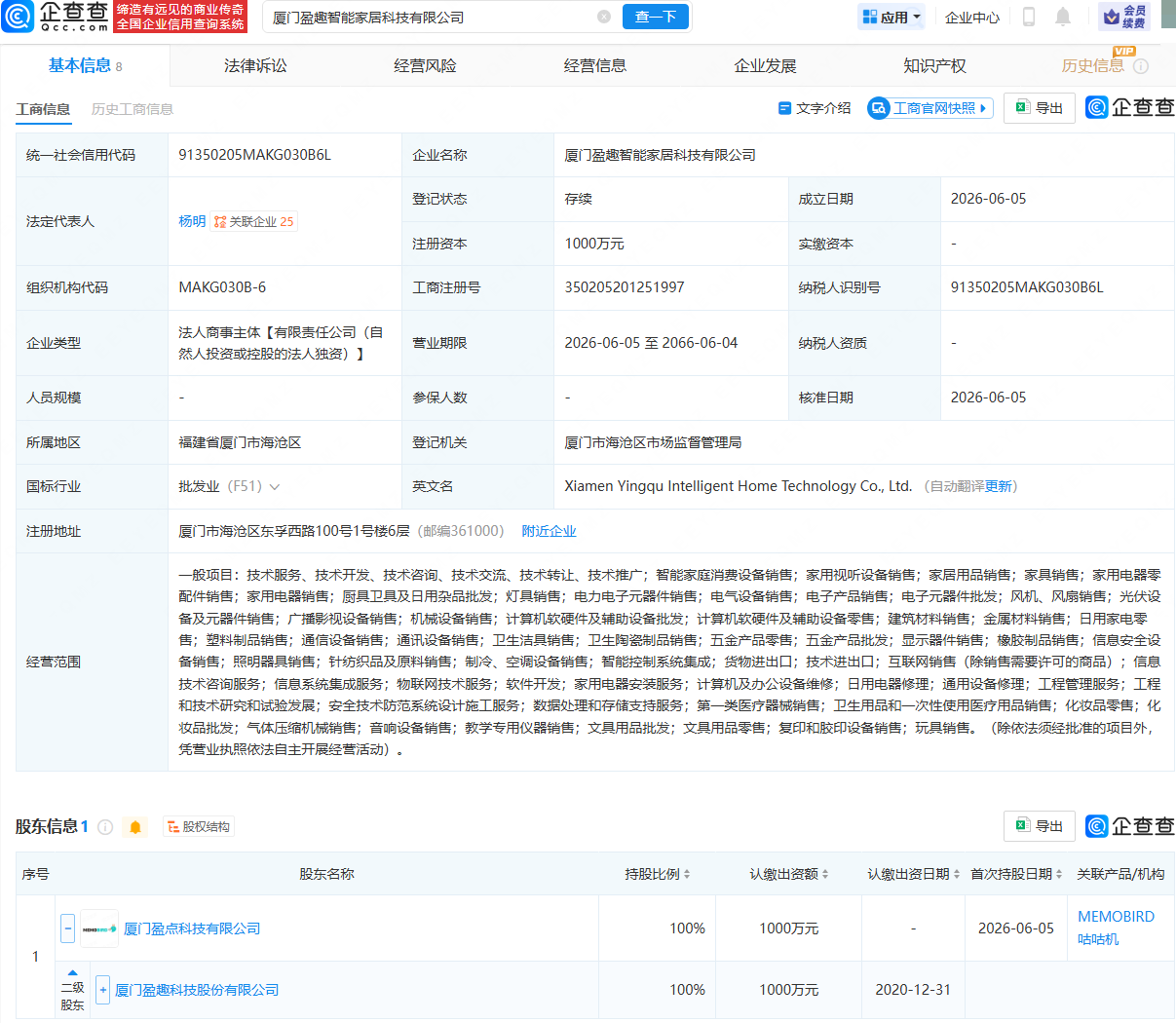This screenshot has height=1023, width=1176.
Task: Click the 存续 registration status value
Action: click(578, 199)
